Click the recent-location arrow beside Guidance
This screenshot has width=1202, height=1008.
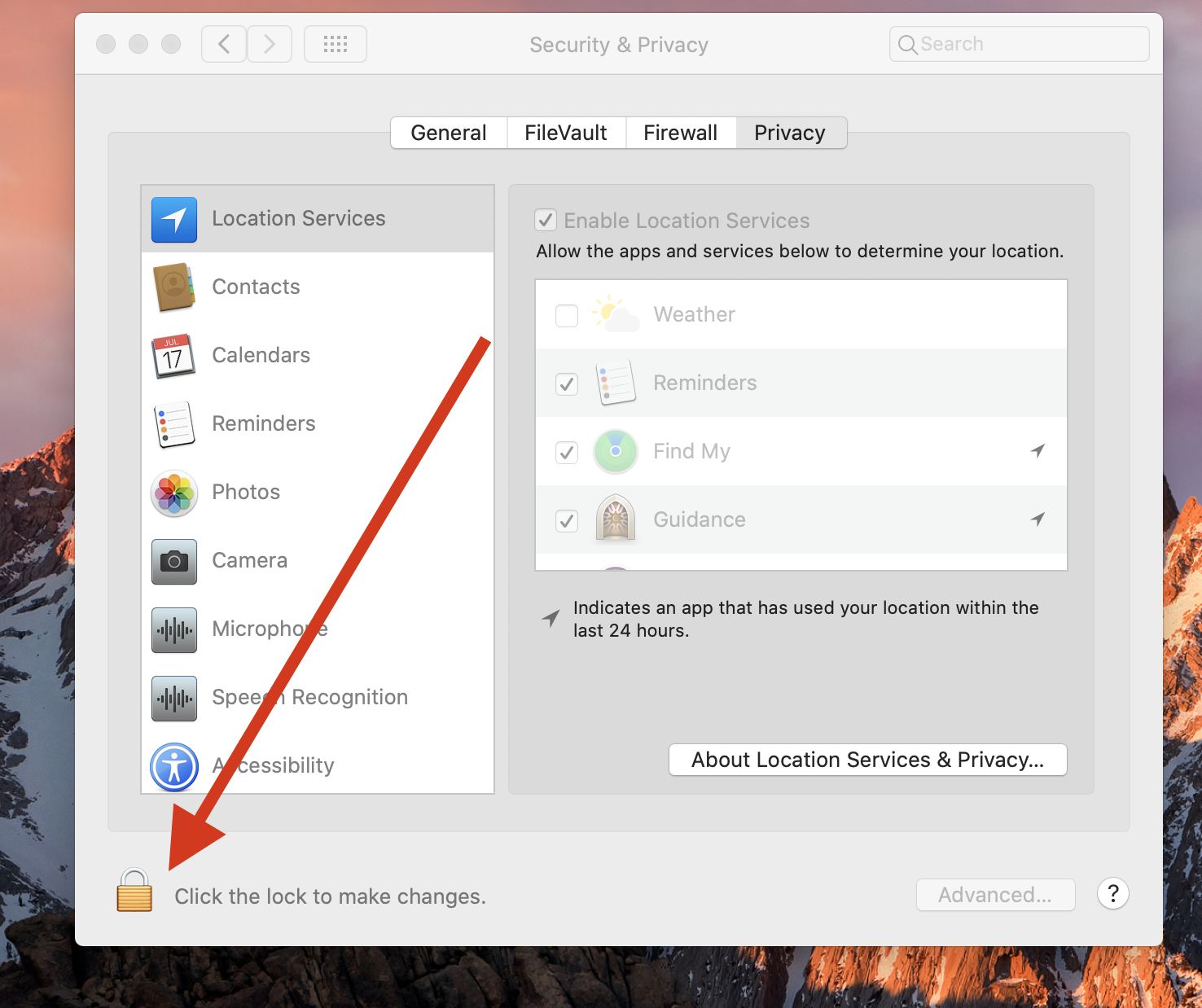pos(1037,519)
